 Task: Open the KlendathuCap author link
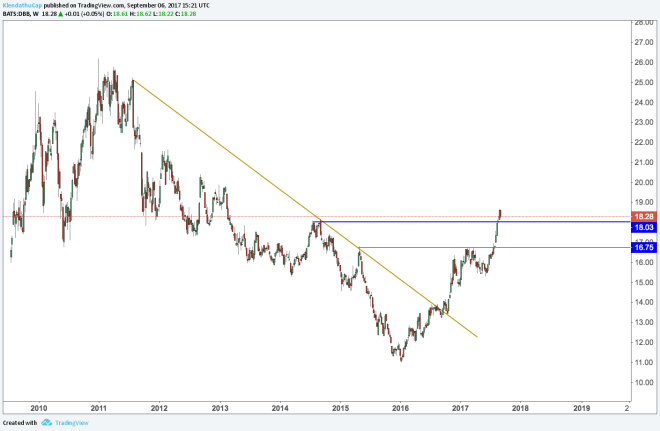tap(24, 5)
